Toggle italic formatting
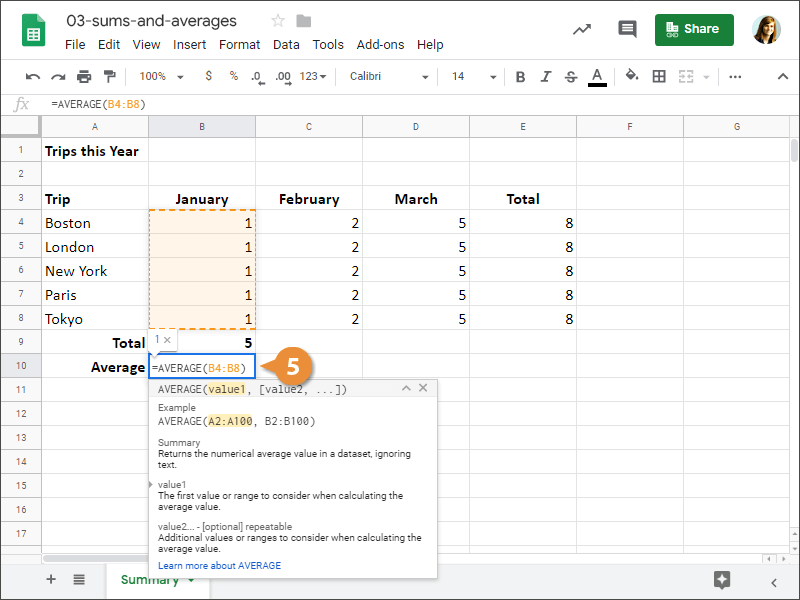The width and height of the screenshot is (800, 600). click(x=545, y=76)
